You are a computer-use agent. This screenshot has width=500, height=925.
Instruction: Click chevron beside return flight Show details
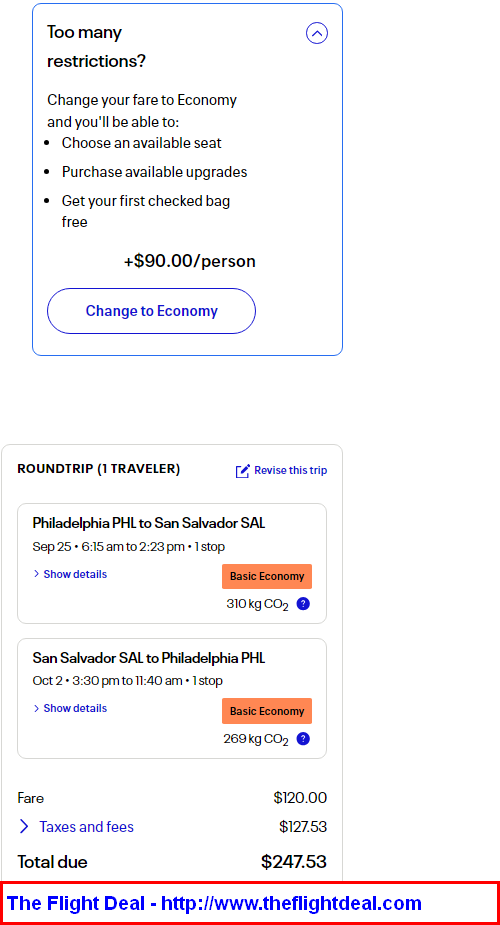(x=37, y=708)
